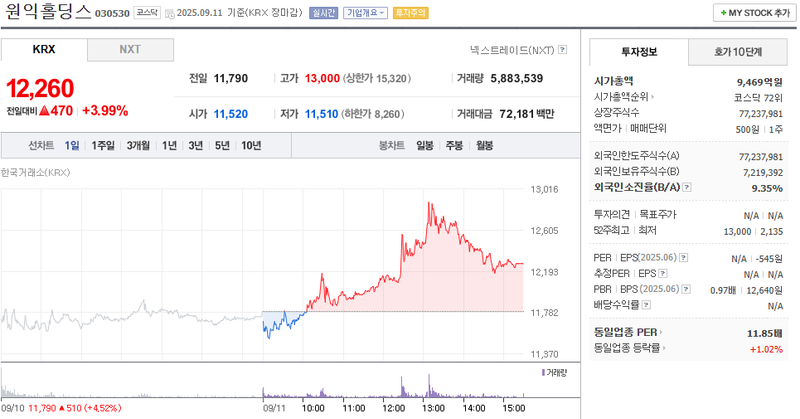800x419 pixels.
Task: Show the 주봉 candlestick chart
Action: [x=455, y=145]
